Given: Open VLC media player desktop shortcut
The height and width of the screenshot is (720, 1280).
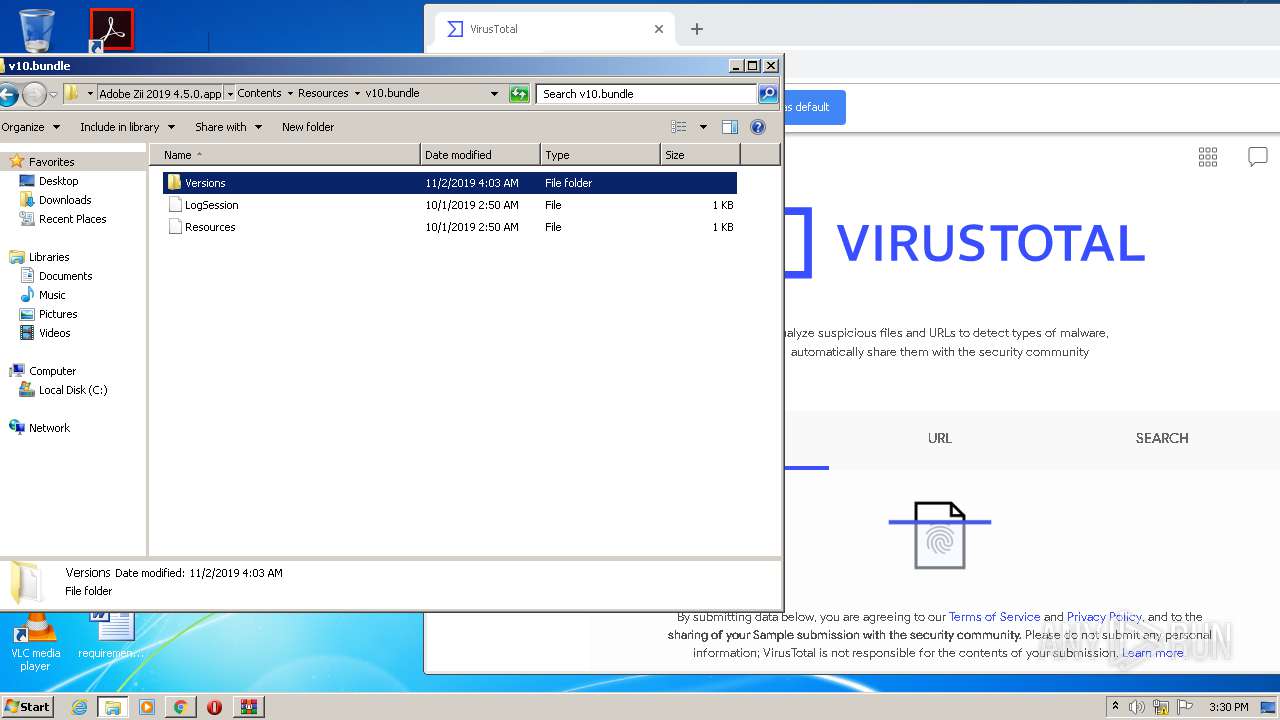Looking at the screenshot, I should (x=35, y=643).
